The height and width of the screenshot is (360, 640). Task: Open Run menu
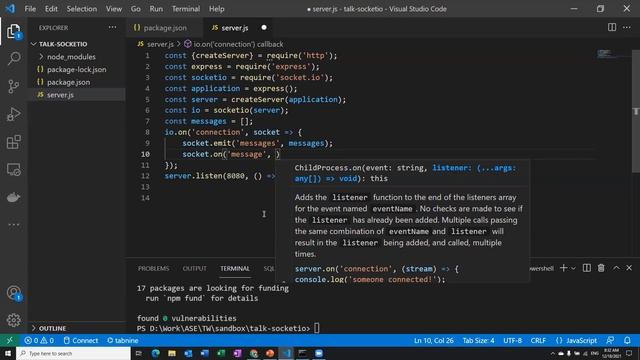pyautogui.click(x=156, y=9)
